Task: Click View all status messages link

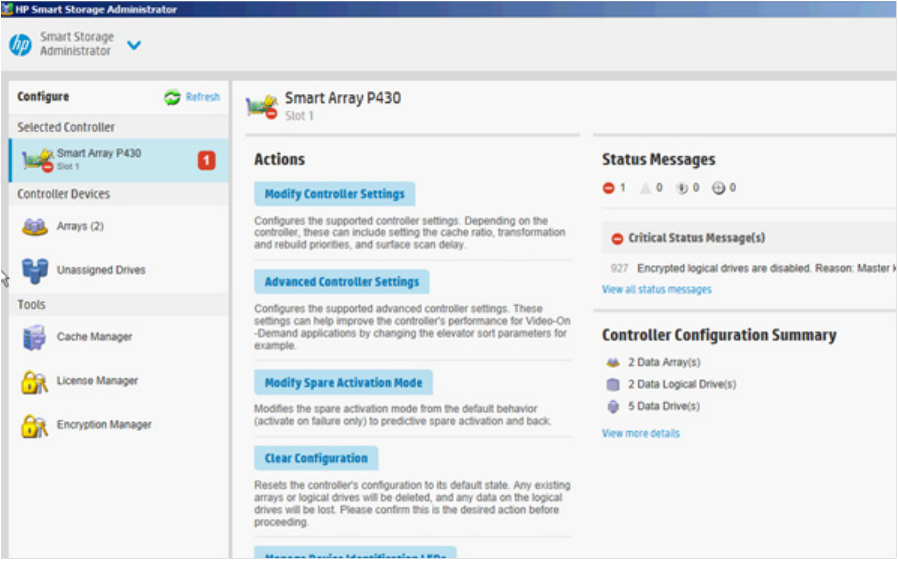Action: tap(656, 290)
